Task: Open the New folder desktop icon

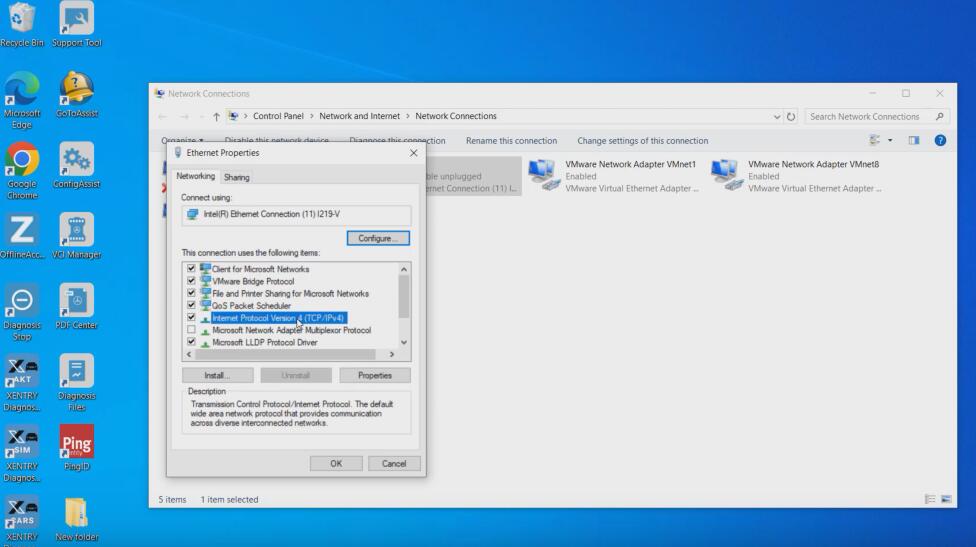Action: click(x=77, y=520)
